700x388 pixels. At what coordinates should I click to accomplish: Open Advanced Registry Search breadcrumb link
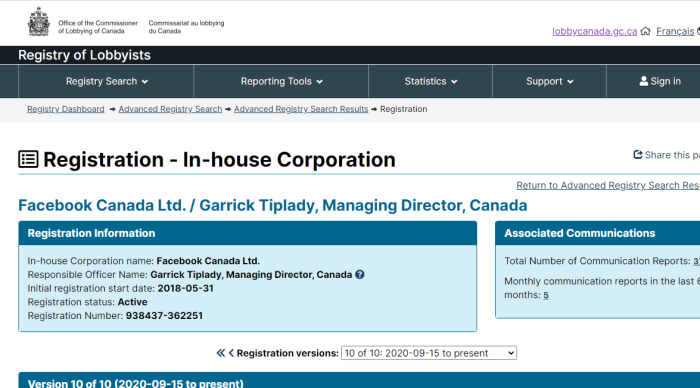170,109
